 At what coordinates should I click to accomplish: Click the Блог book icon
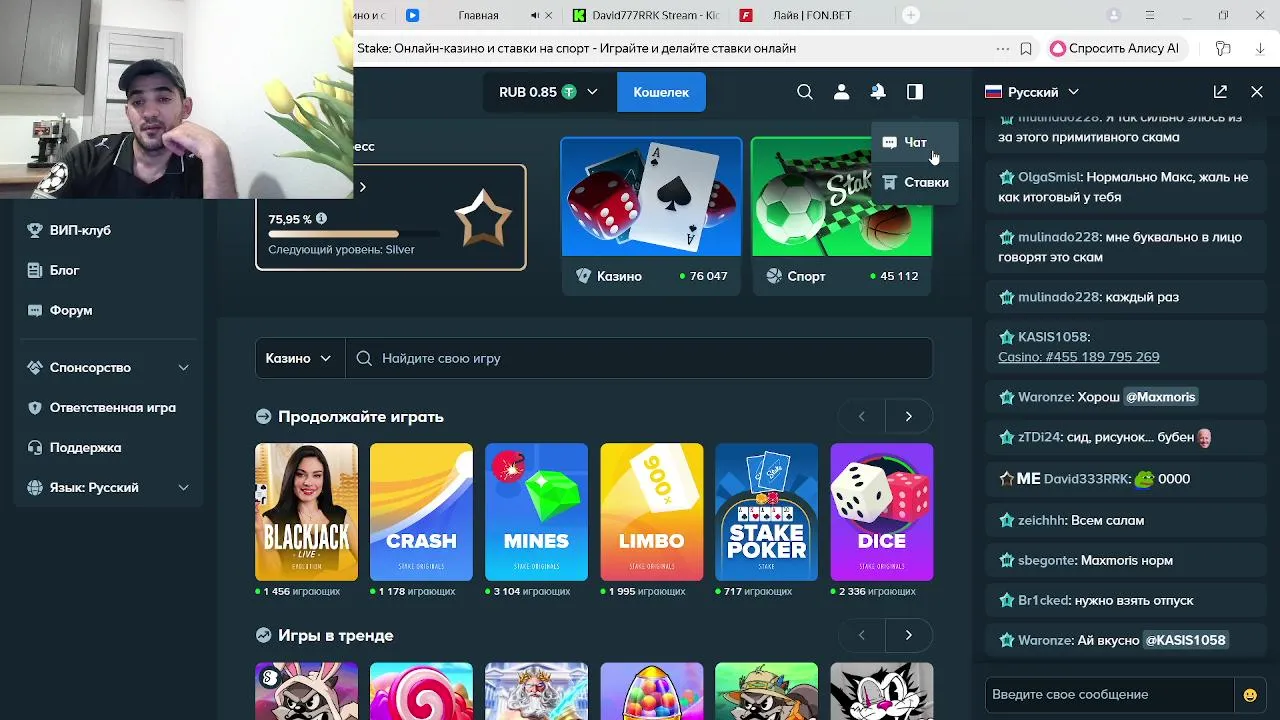click(x=35, y=270)
